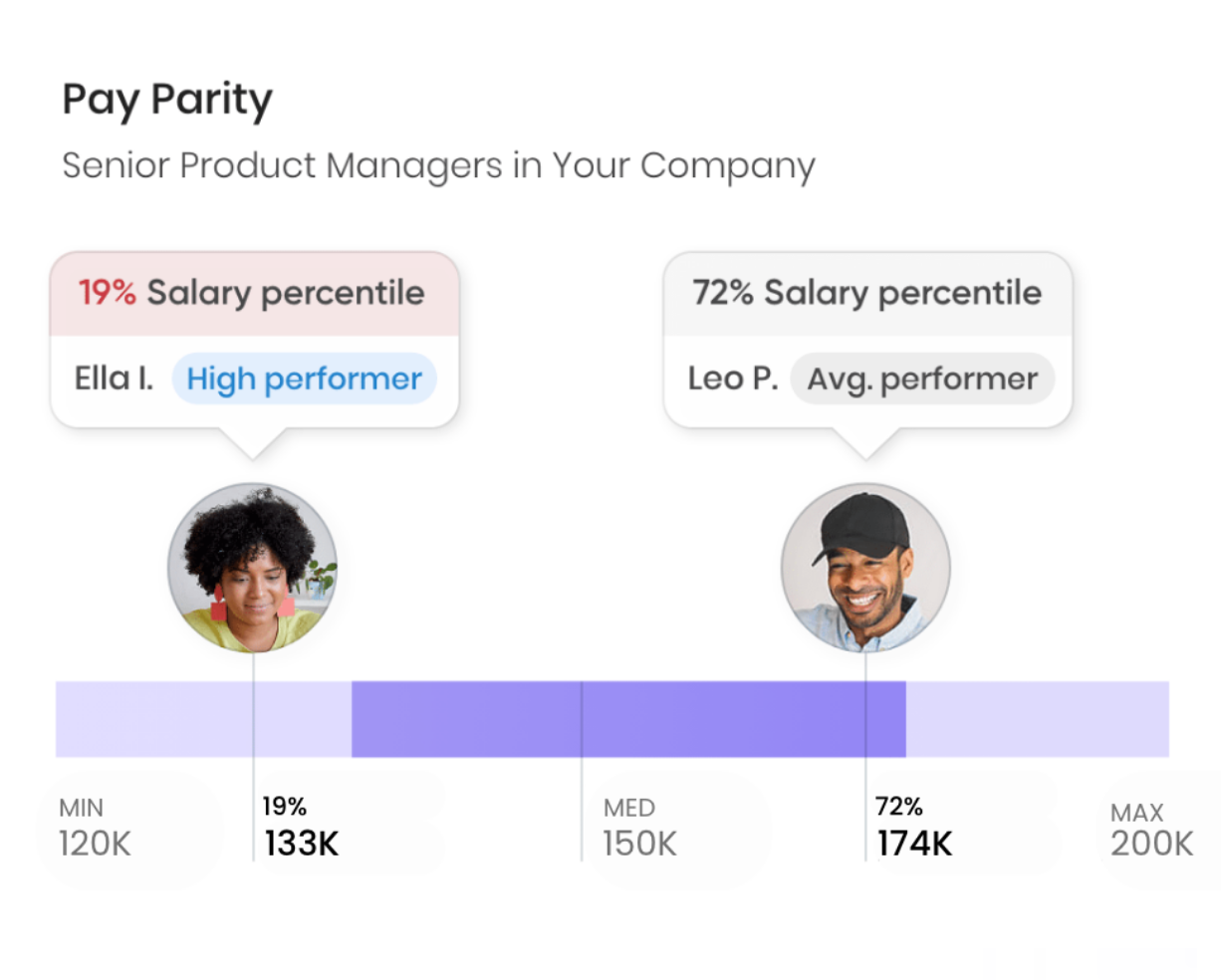The width and height of the screenshot is (1221, 980).
Task: Click the Senior Product Managers subtitle
Action: [x=438, y=165]
